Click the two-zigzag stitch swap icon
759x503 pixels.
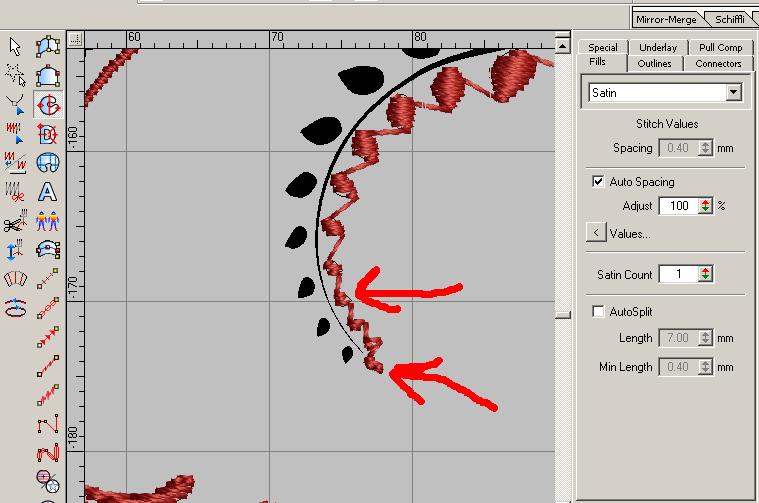tap(15, 162)
